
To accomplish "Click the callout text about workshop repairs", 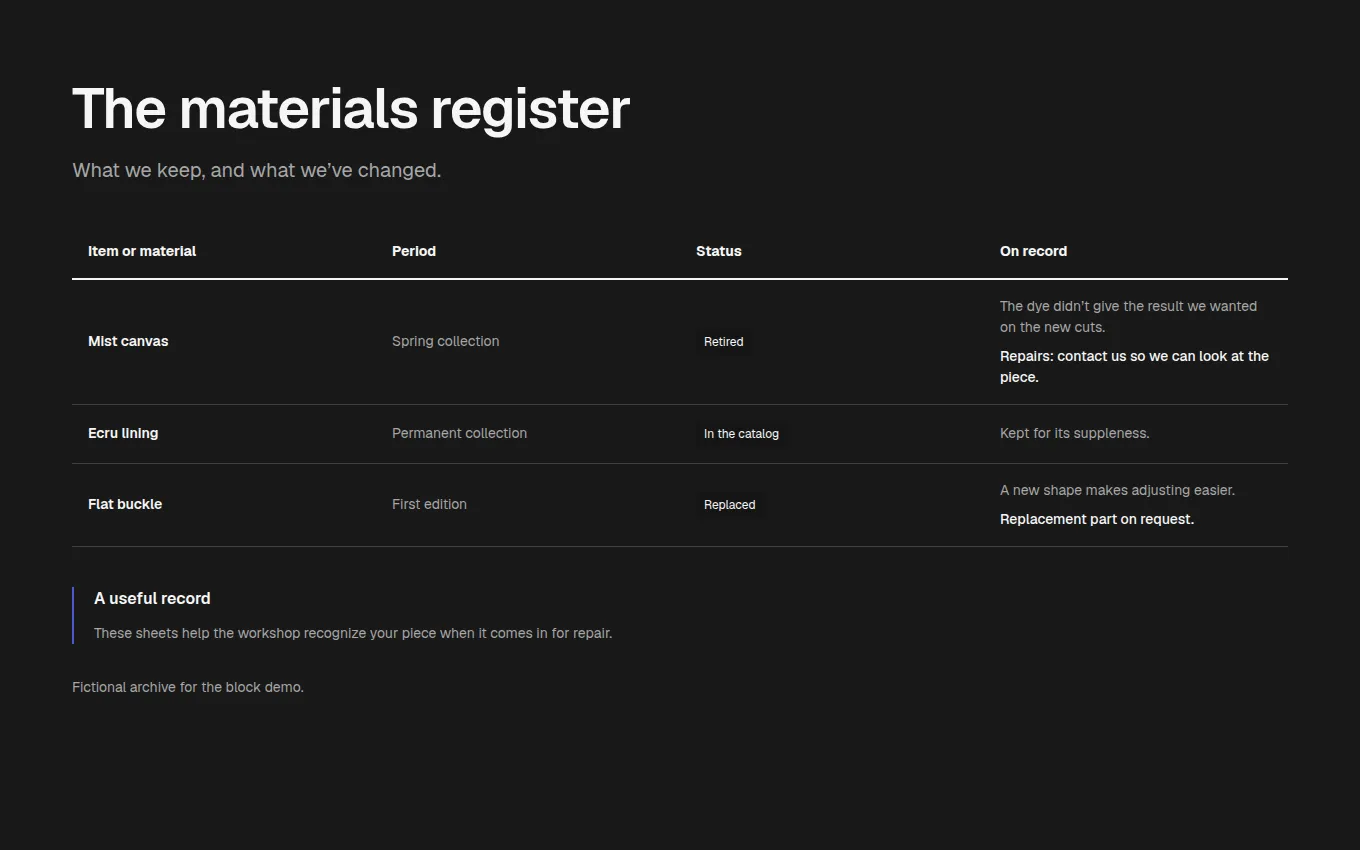I will [x=353, y=633].
